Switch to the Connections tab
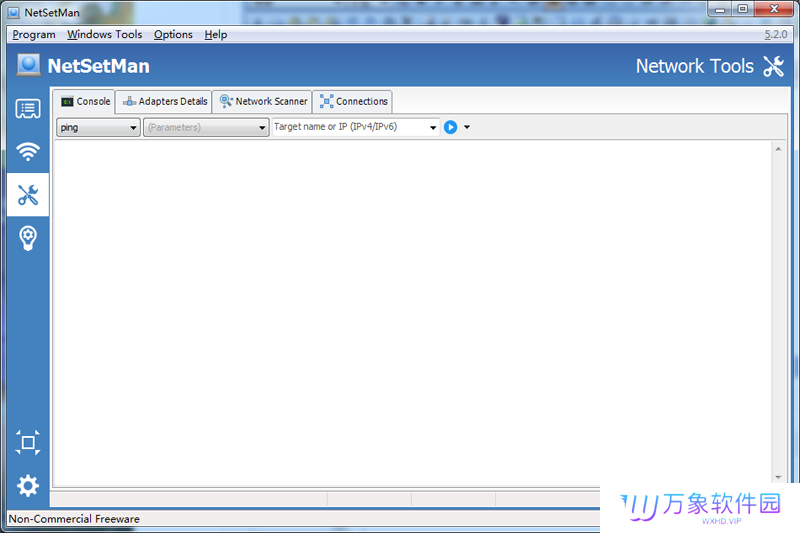The height and width of the screenshot is (533, 800). pos(353,101)
